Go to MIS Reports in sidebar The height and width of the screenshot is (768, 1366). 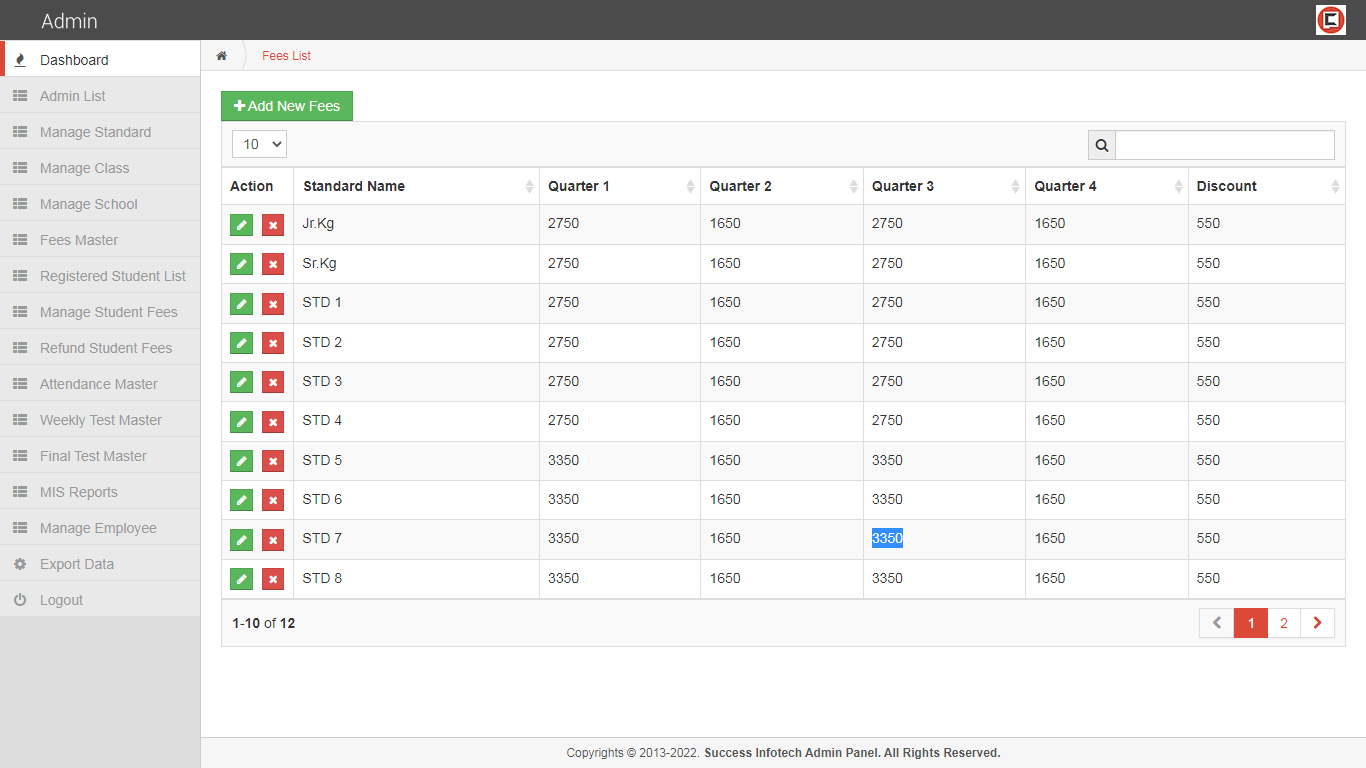pyautogui.click(x=78, y=492)
